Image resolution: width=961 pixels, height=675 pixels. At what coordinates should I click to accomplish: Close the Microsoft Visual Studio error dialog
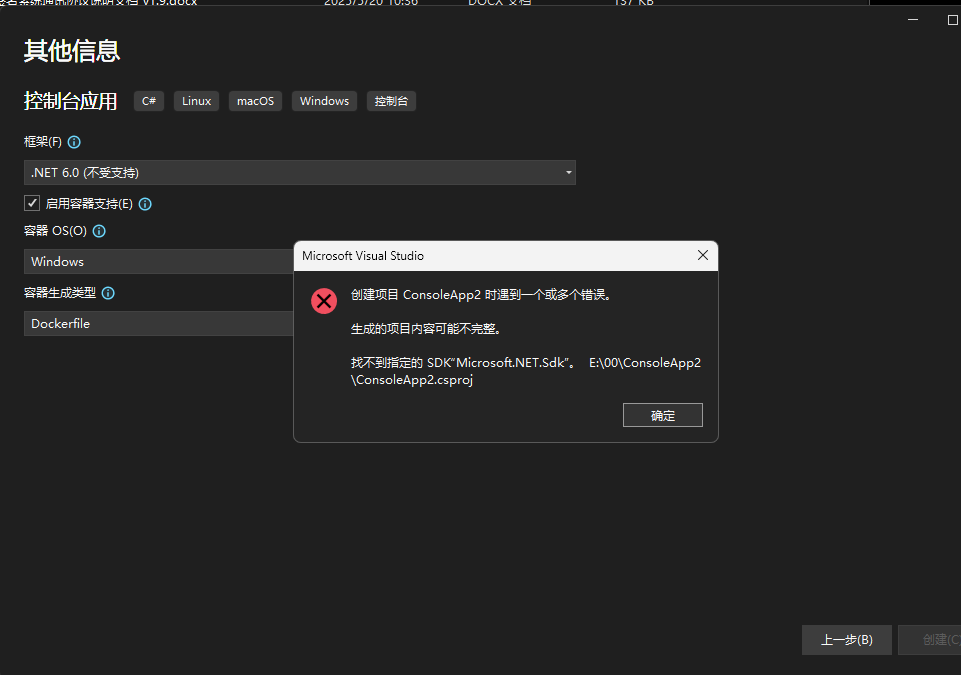pos(703,255)
